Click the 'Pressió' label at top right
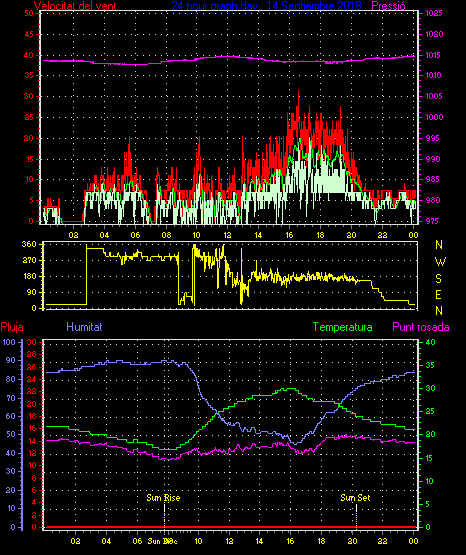 click(x=388, y=5)
